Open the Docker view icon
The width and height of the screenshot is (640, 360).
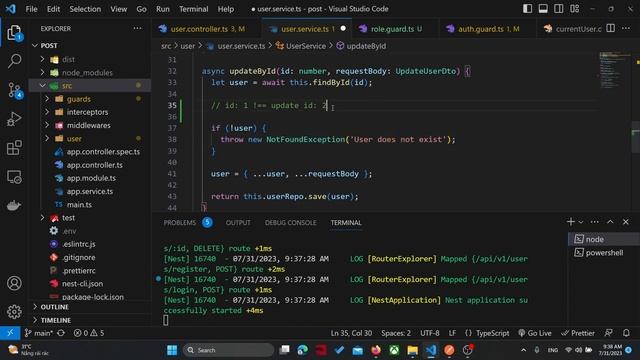click(x=14, y=205)
